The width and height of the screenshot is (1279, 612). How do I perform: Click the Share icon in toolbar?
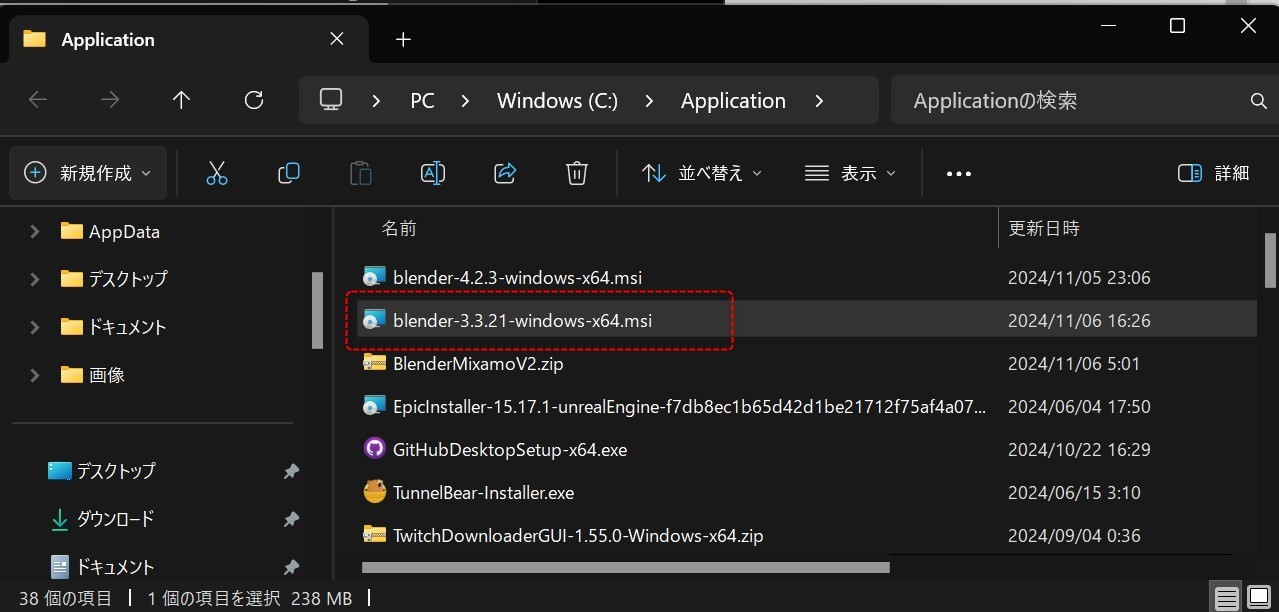coord(505,173)
